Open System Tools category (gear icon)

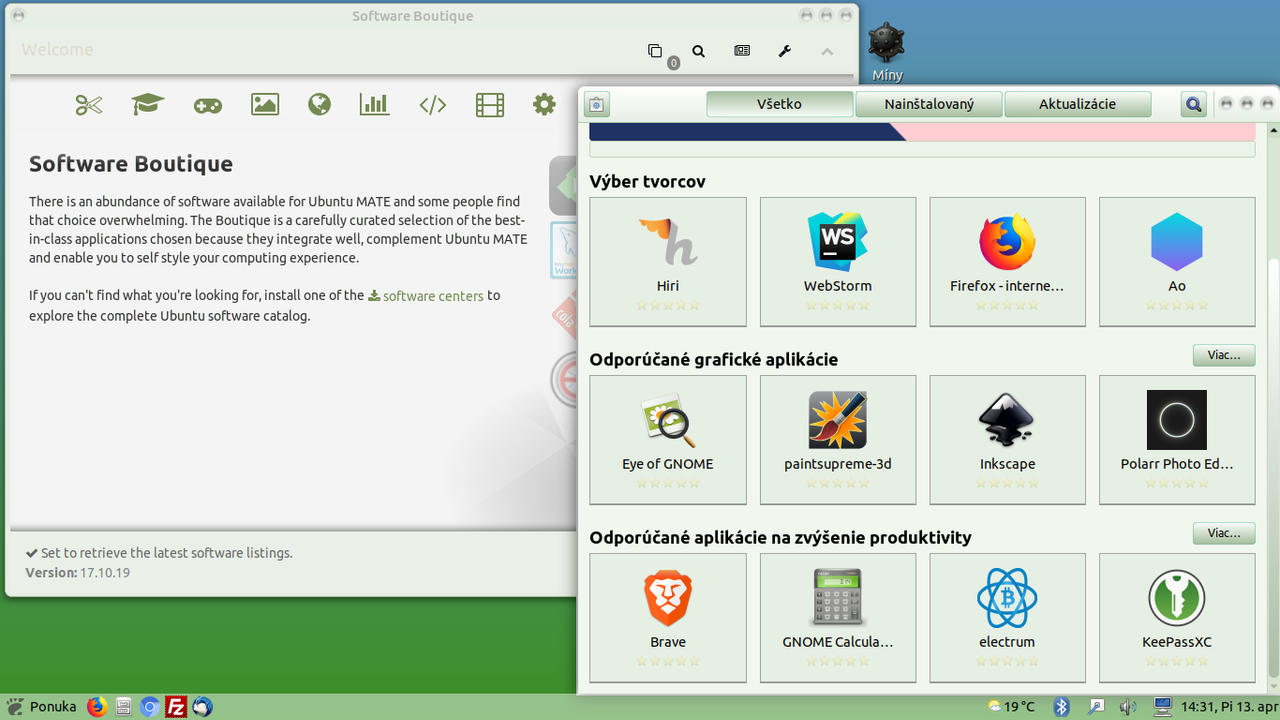point(544,104)
